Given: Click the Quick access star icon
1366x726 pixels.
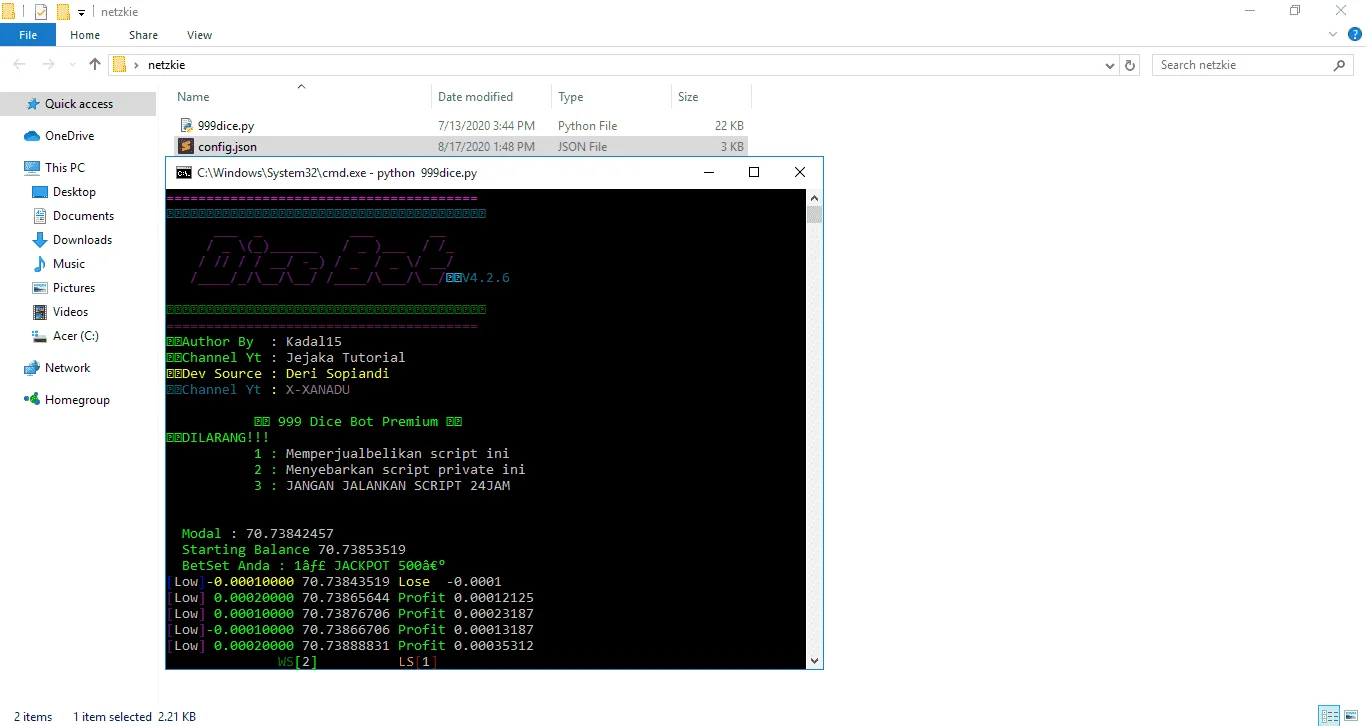Looking at the screenshot, I should [x=33, y=104].
